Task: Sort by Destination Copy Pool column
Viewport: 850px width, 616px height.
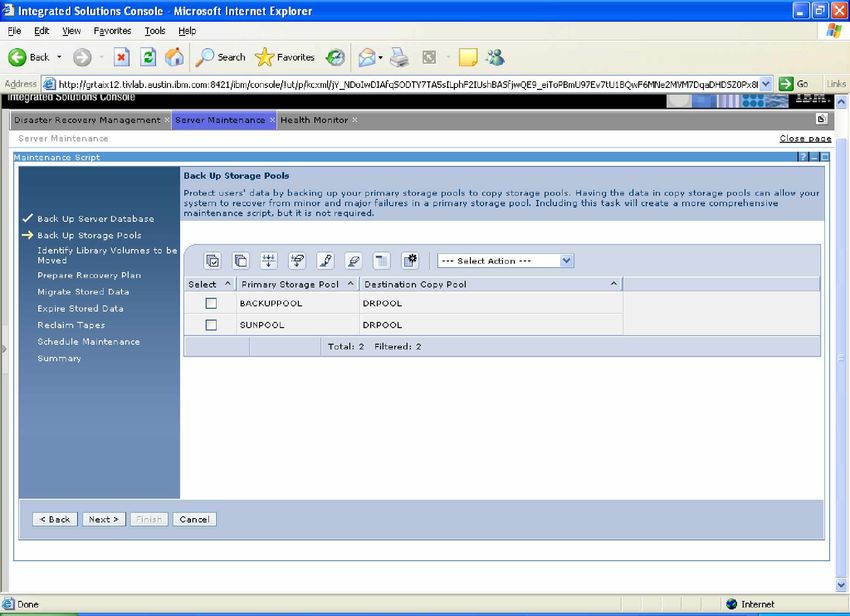Action: coord(491,284)
